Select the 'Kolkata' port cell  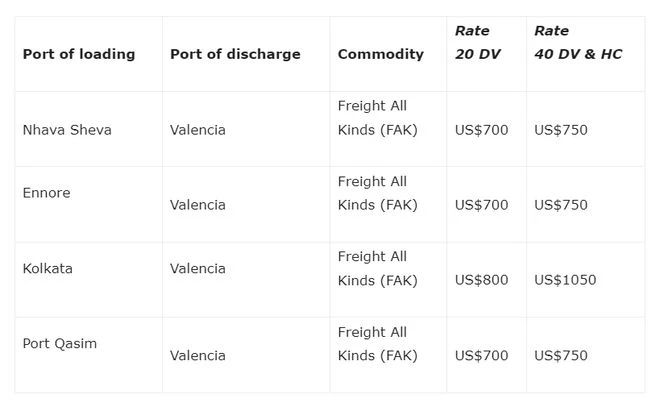tap(48, 268)
